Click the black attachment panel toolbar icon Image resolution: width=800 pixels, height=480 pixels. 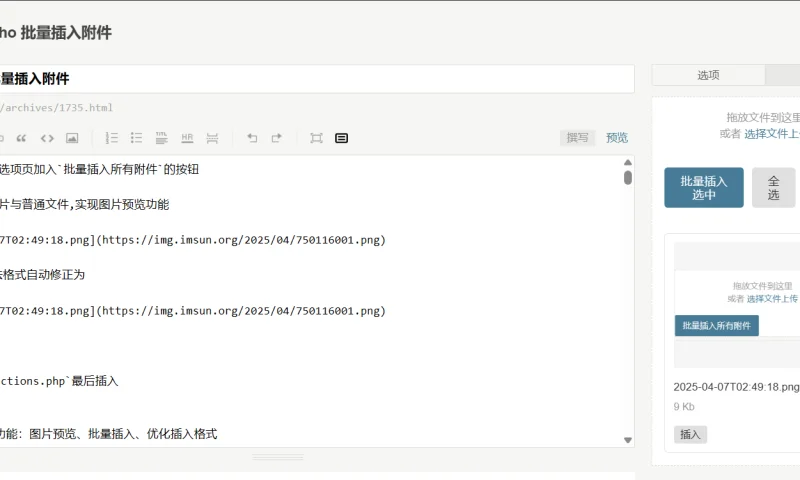[x=341, y=138]
